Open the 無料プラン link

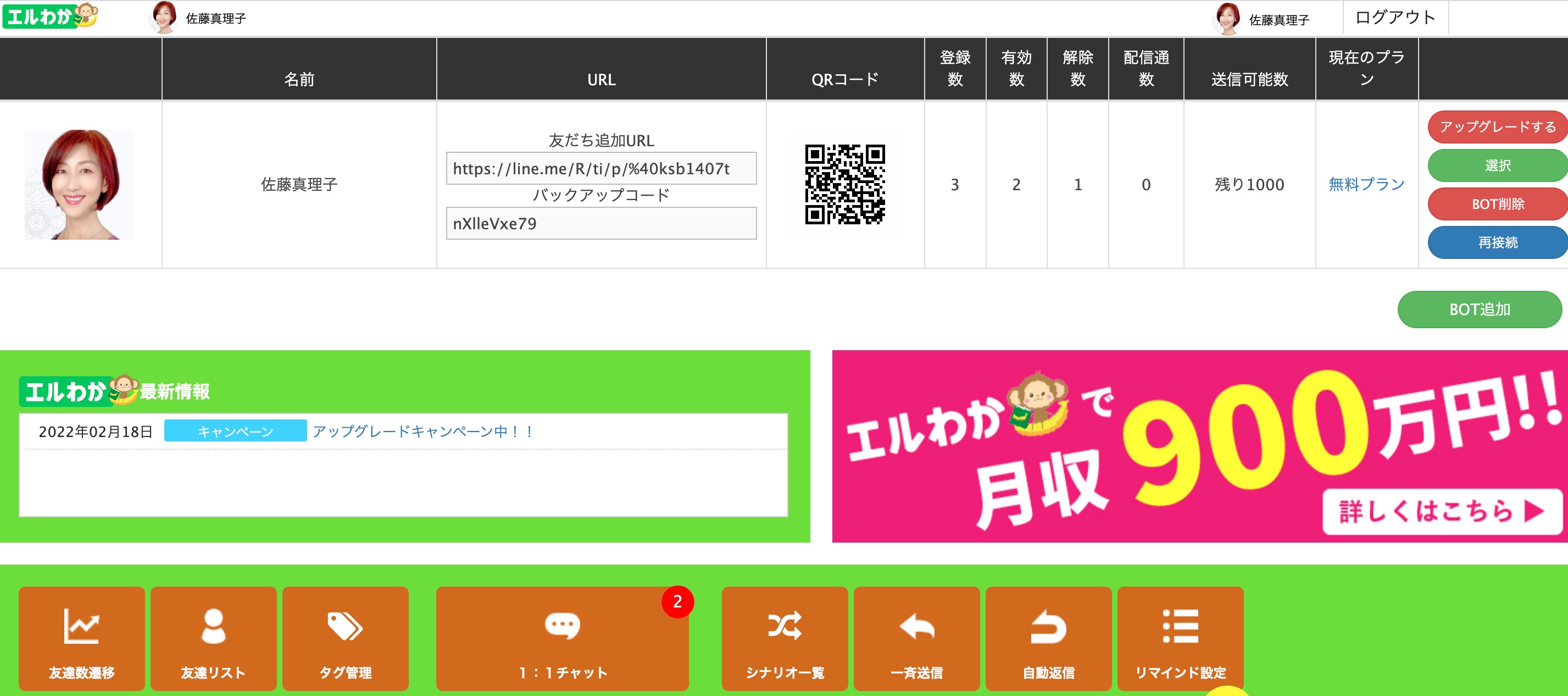pos(1366,185)
